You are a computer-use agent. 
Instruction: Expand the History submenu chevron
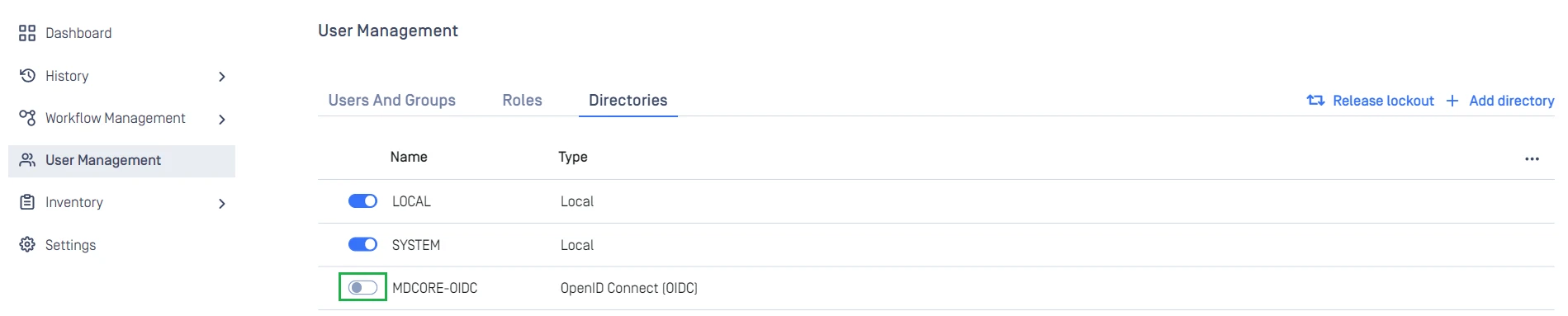coord(221,77)
